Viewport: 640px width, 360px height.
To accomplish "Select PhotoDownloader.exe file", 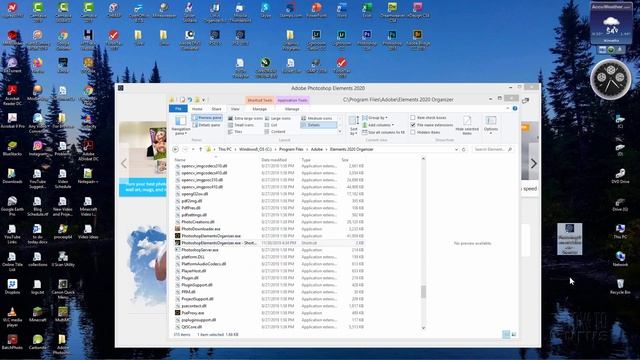I will tap(201, 229).
